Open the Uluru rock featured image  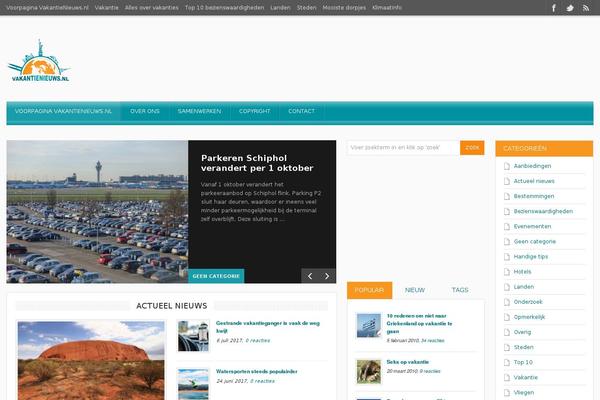[91, 361]
